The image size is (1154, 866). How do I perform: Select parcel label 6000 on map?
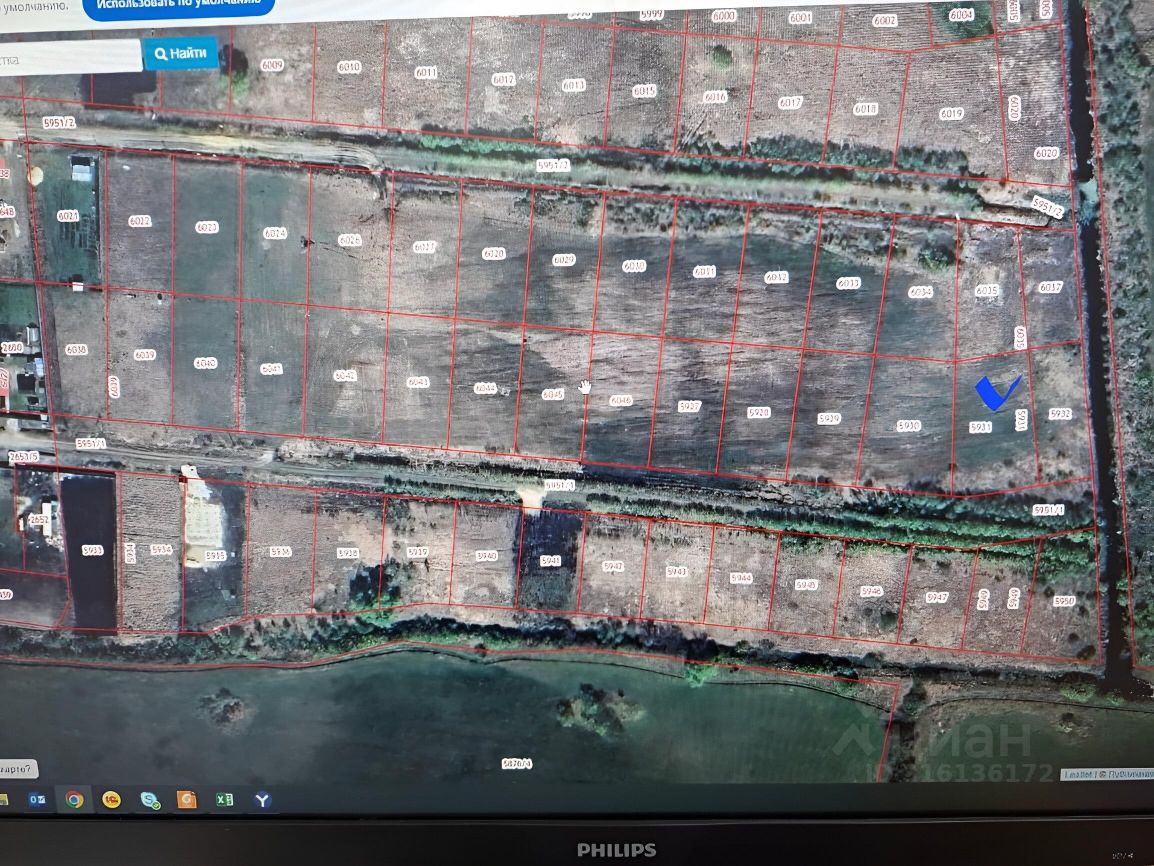(x=723, y=15)
